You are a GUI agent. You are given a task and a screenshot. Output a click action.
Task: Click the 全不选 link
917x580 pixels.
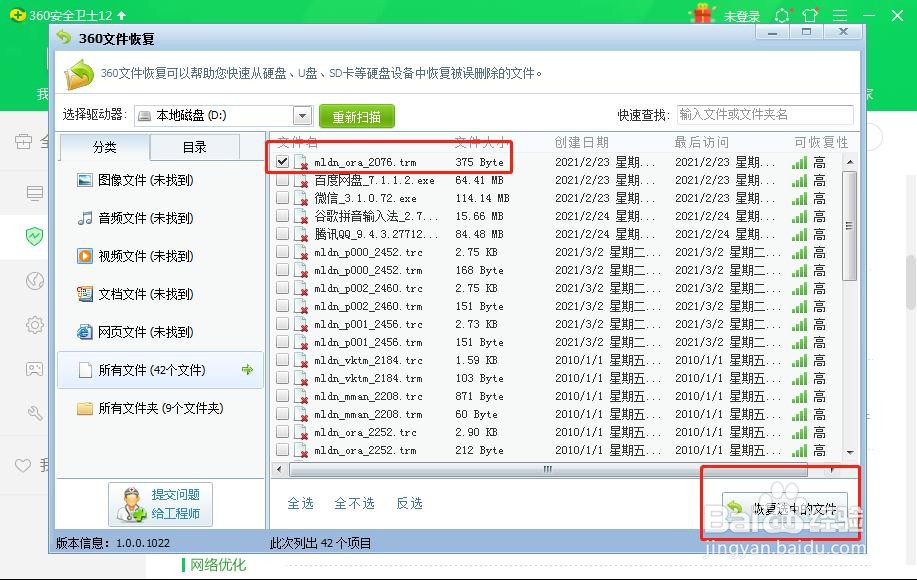tap(354, 503)
